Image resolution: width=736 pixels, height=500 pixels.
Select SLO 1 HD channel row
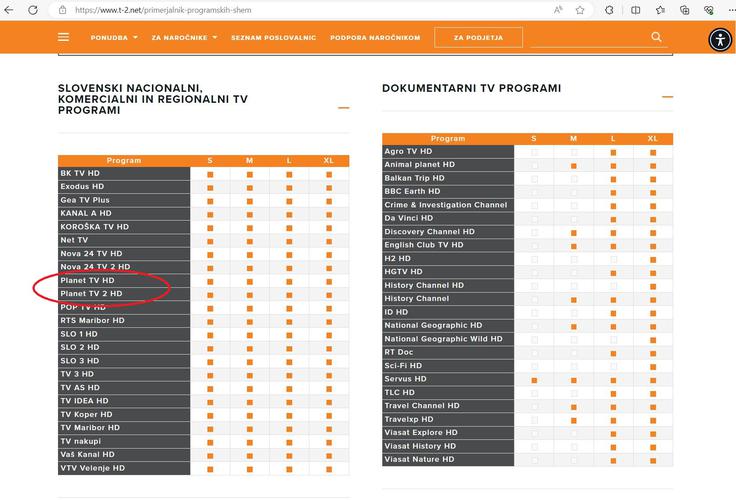[x=203, y=334]
